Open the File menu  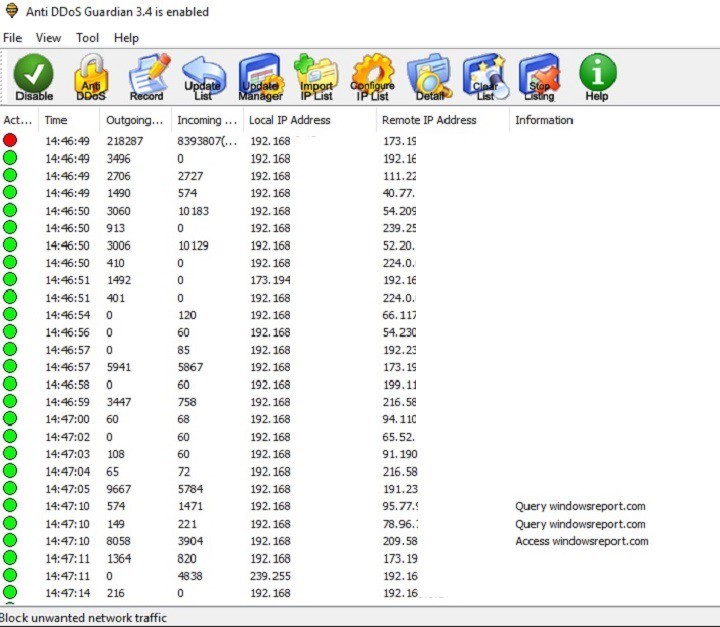(12, 38)
